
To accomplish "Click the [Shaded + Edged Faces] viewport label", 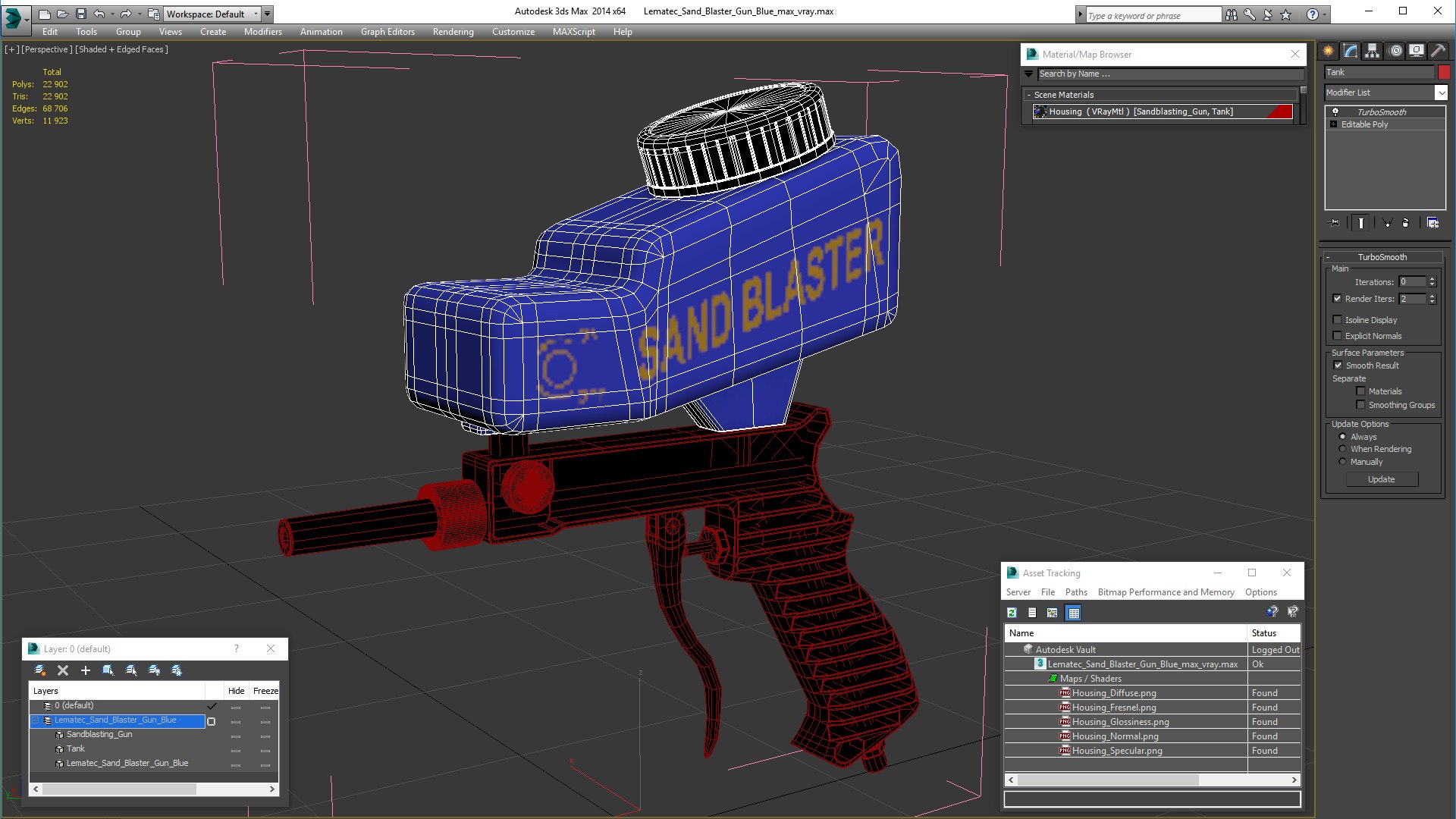I will 122,49.
